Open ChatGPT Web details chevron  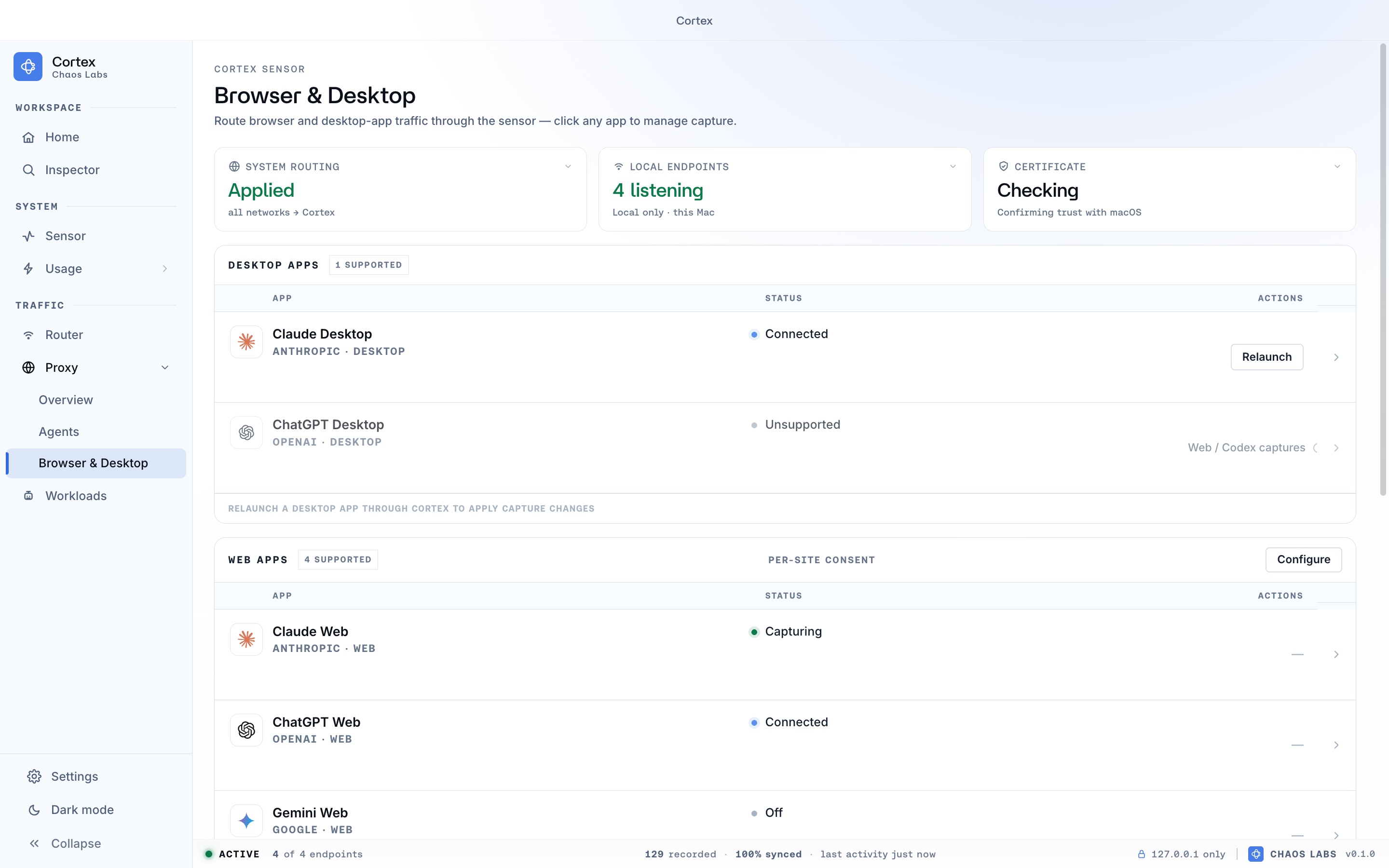1336,745
